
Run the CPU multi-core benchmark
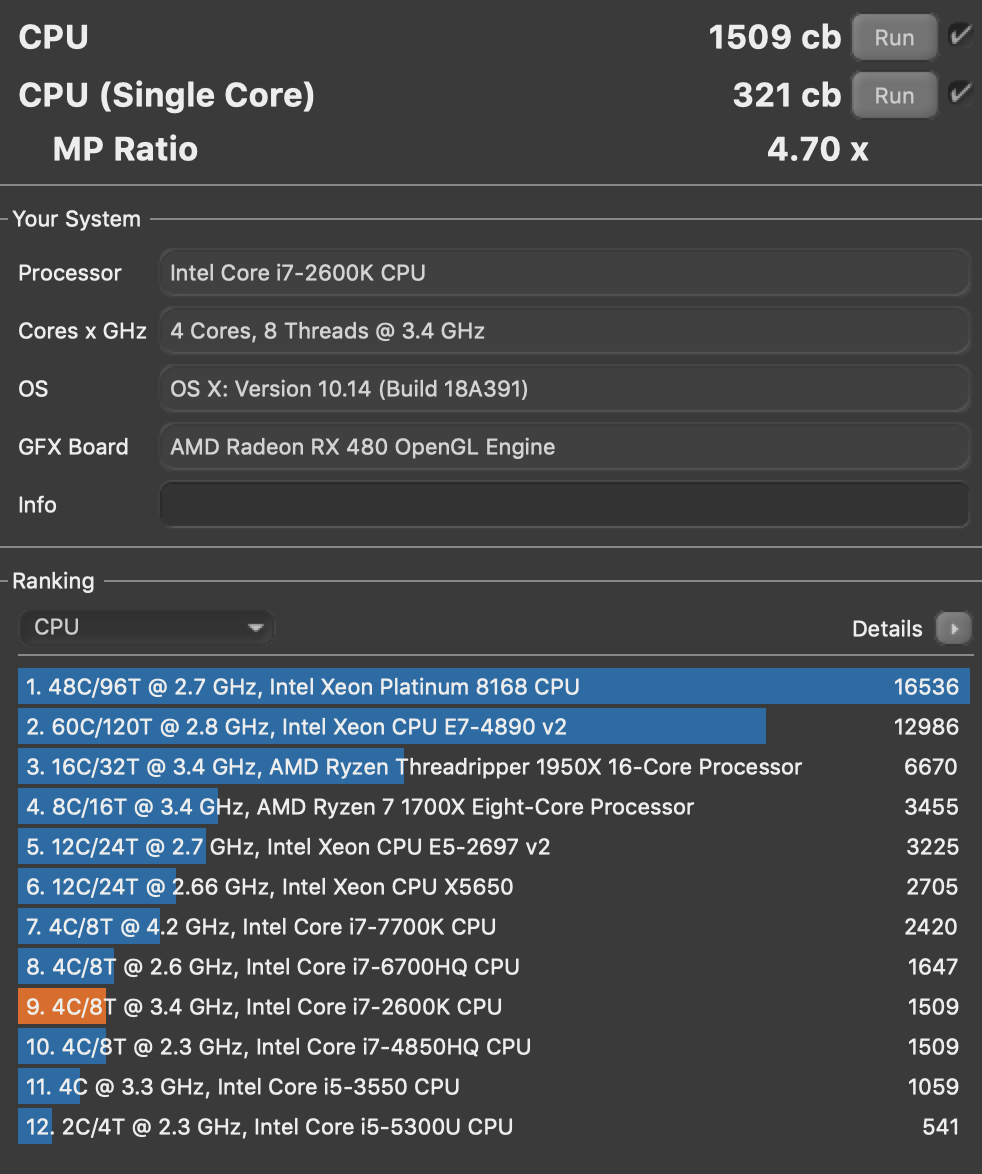coord(894,37)
